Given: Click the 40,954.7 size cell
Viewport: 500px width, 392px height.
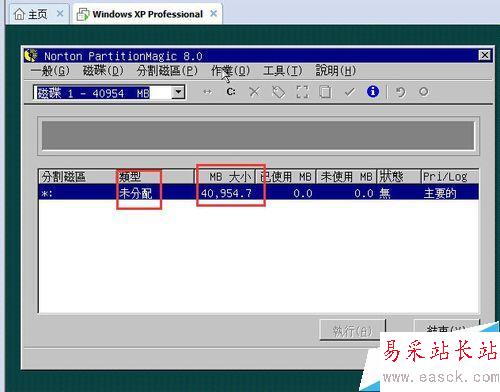Looking at the screenshot, I should tap(226, 193).
